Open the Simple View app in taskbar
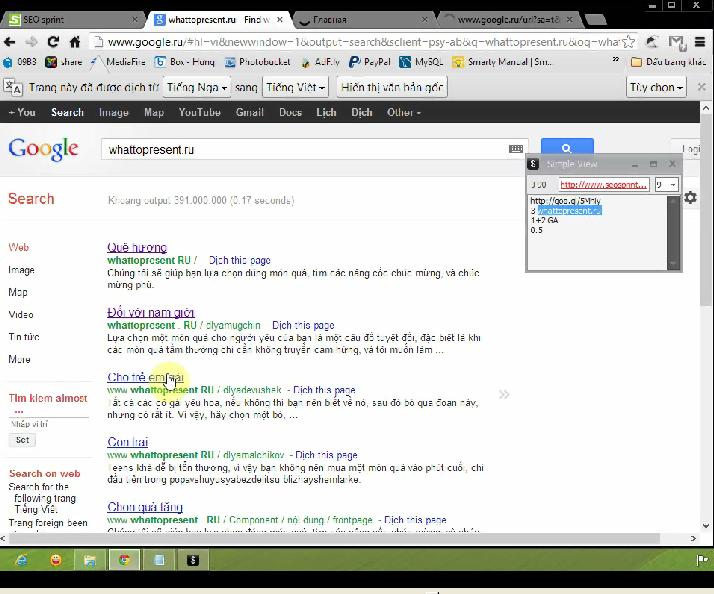The height and width of the screenshot is (594, 714). [193, 560]
